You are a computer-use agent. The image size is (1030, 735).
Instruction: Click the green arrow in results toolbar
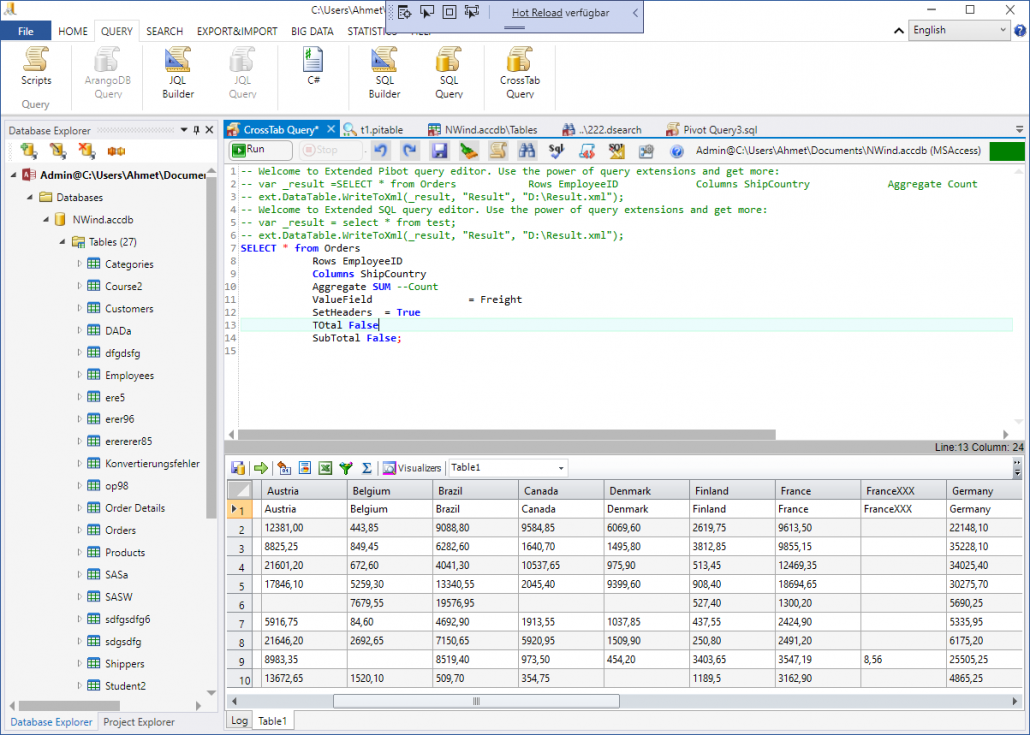click(261, 468)
